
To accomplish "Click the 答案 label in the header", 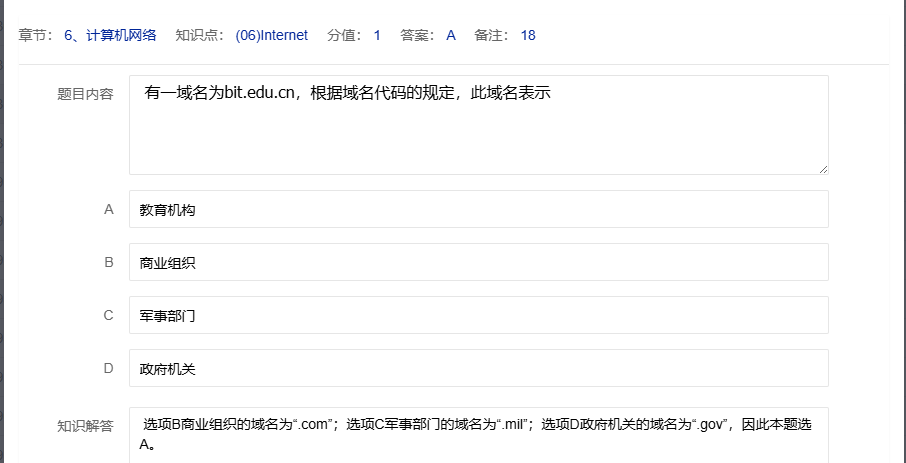I will pos(417,35).
